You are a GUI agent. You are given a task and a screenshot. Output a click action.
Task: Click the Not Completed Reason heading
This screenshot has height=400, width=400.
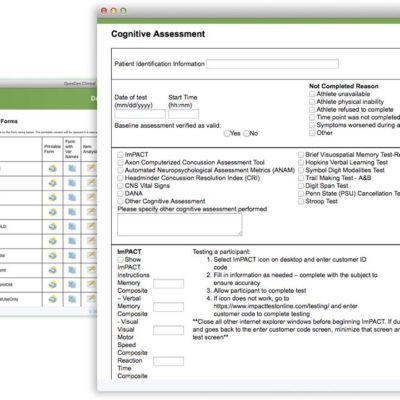click(344, 86)
